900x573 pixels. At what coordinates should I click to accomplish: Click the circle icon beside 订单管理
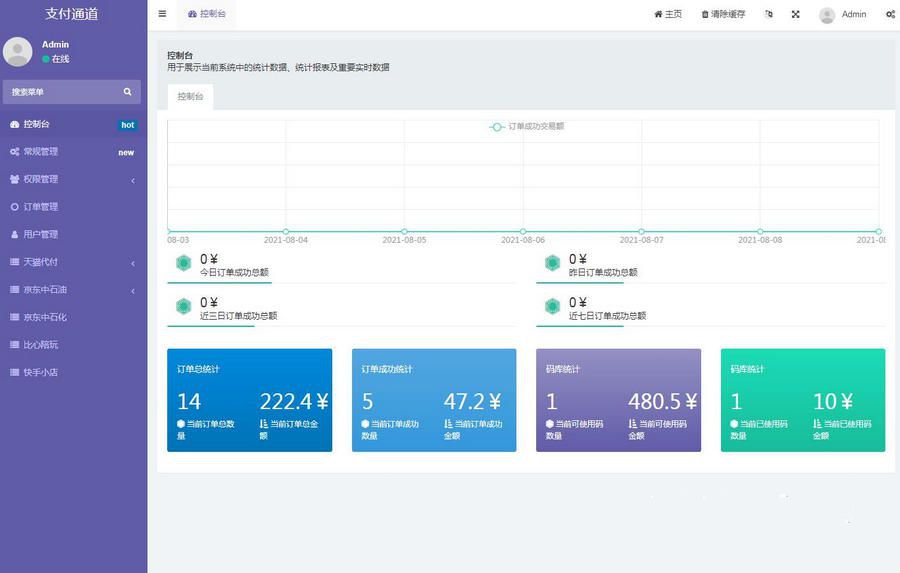click(x=14, y=207)
